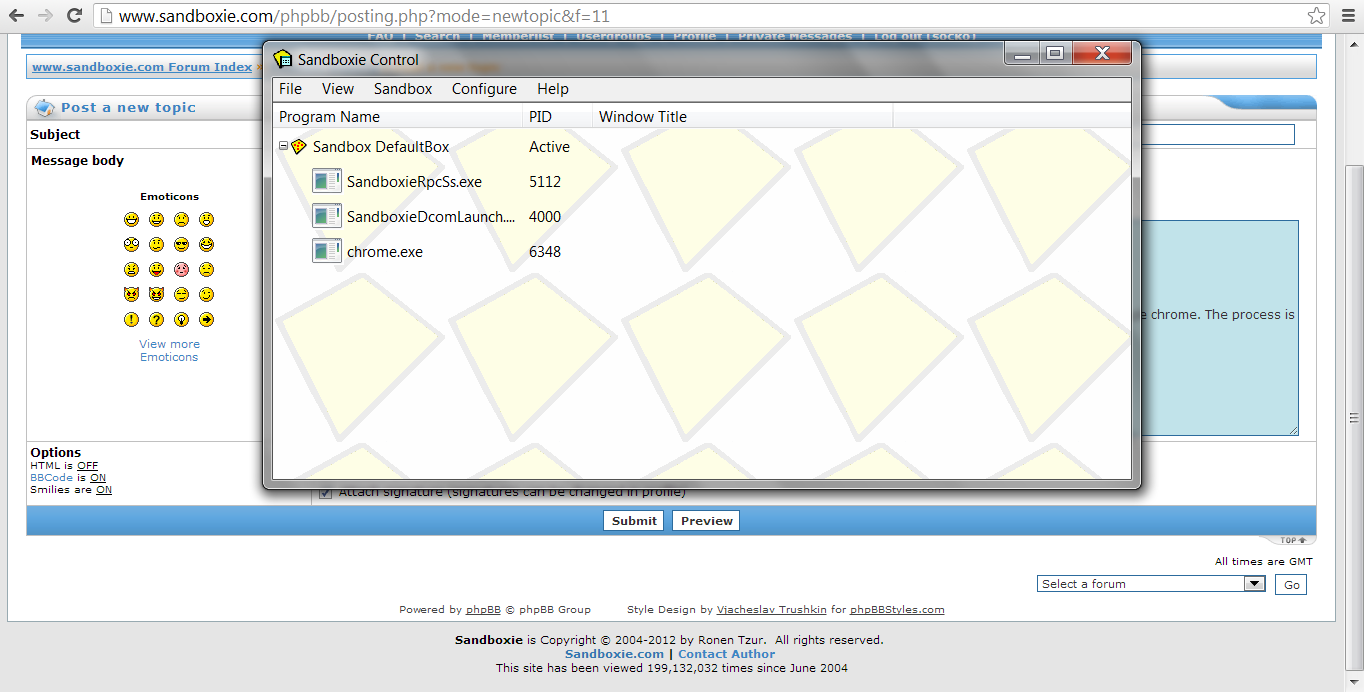Insert the Laughing emoticon
The width and height of the screenshot is (1364, 692).
(206, 244)
